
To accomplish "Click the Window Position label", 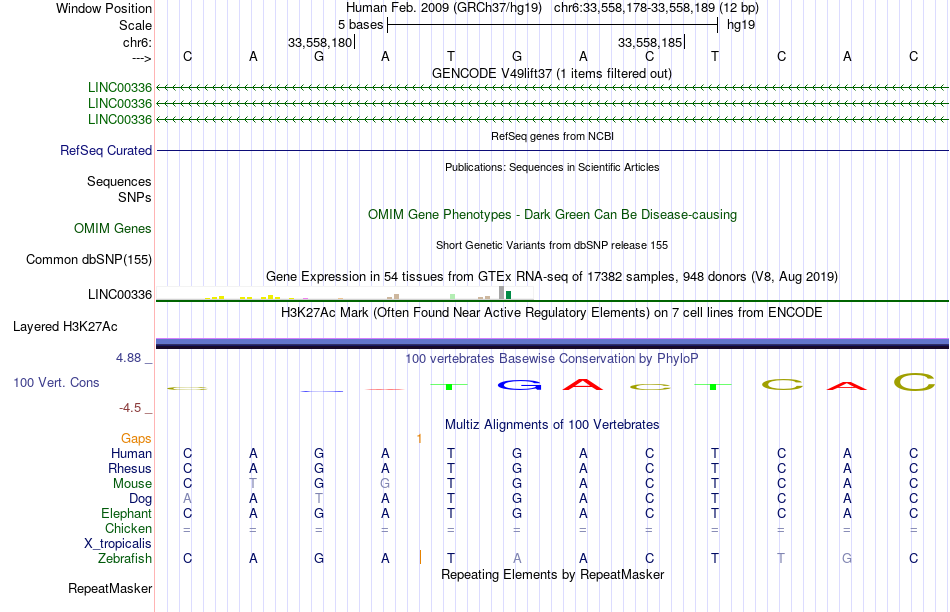I will (x=104, y=8).
